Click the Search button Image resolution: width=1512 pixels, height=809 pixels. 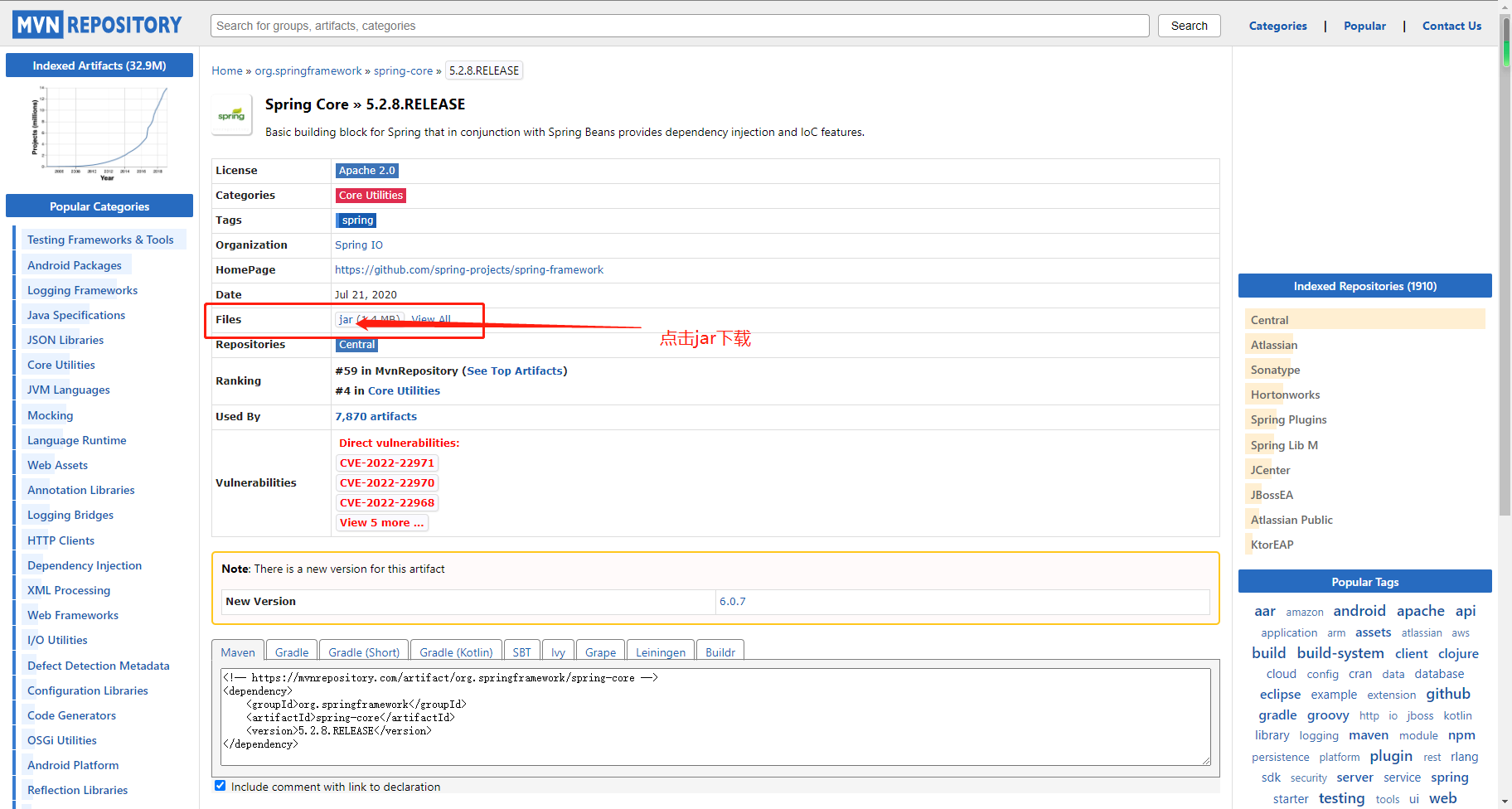point(1189,26)
